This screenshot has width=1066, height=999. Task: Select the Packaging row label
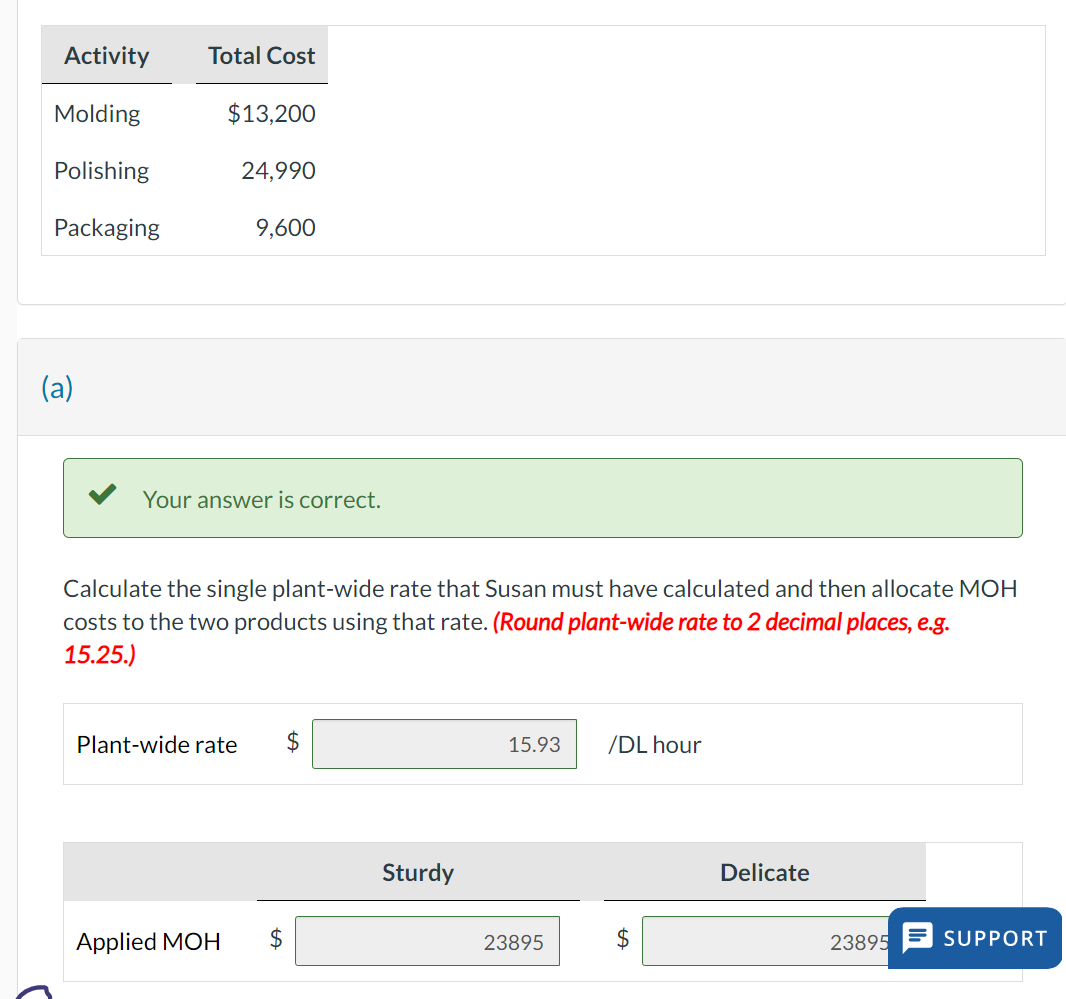coord(106,228)
